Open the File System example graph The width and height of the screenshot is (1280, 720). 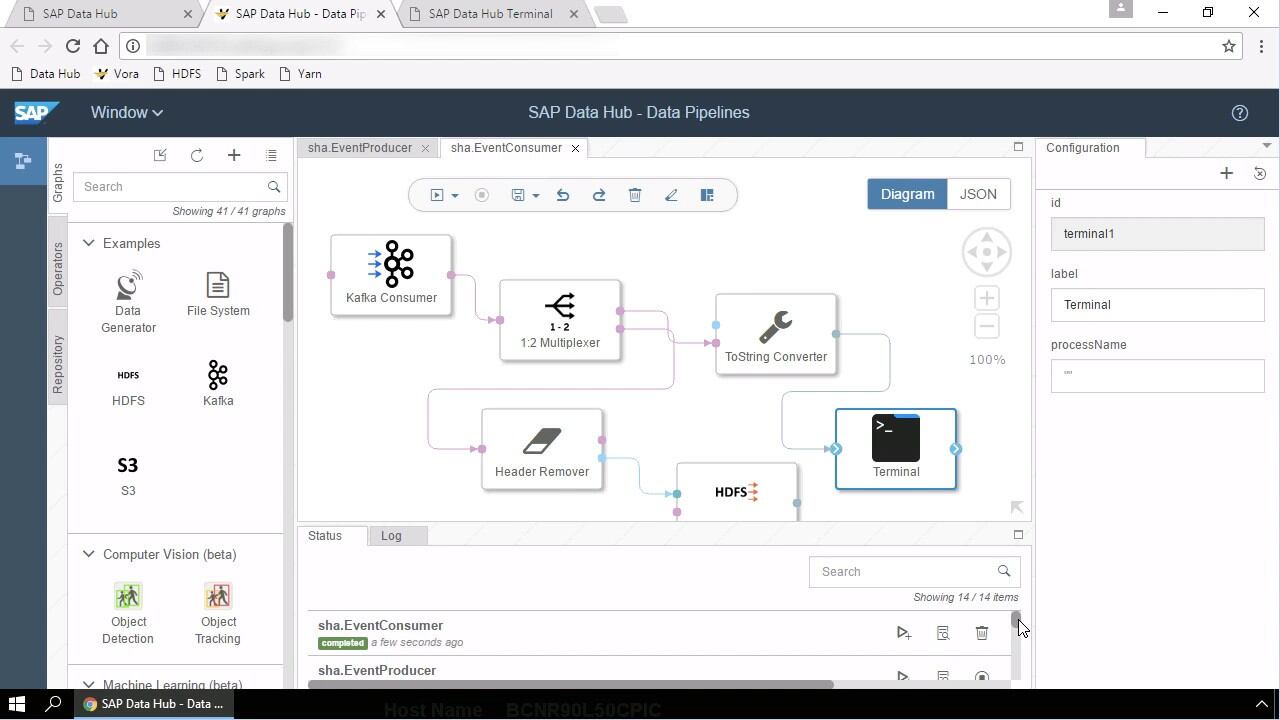[218, 294]
